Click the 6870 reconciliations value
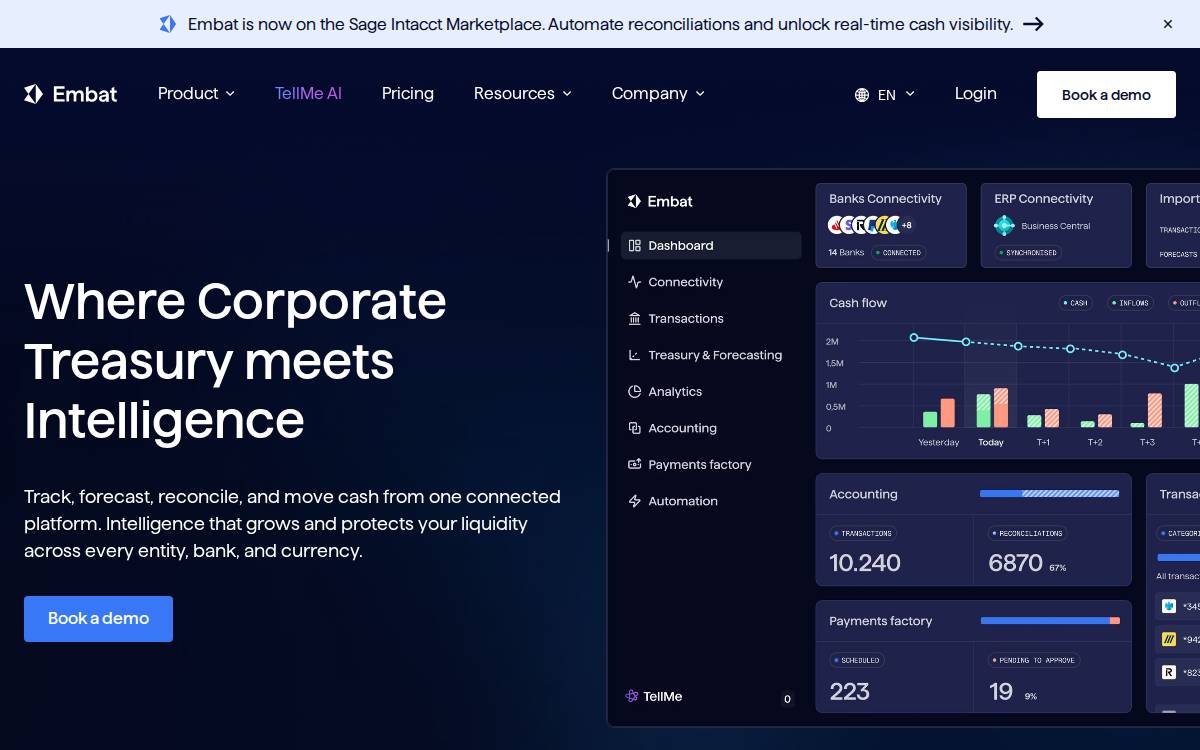This screenshot has height=750, width=1200. [x=1016, y=563]
